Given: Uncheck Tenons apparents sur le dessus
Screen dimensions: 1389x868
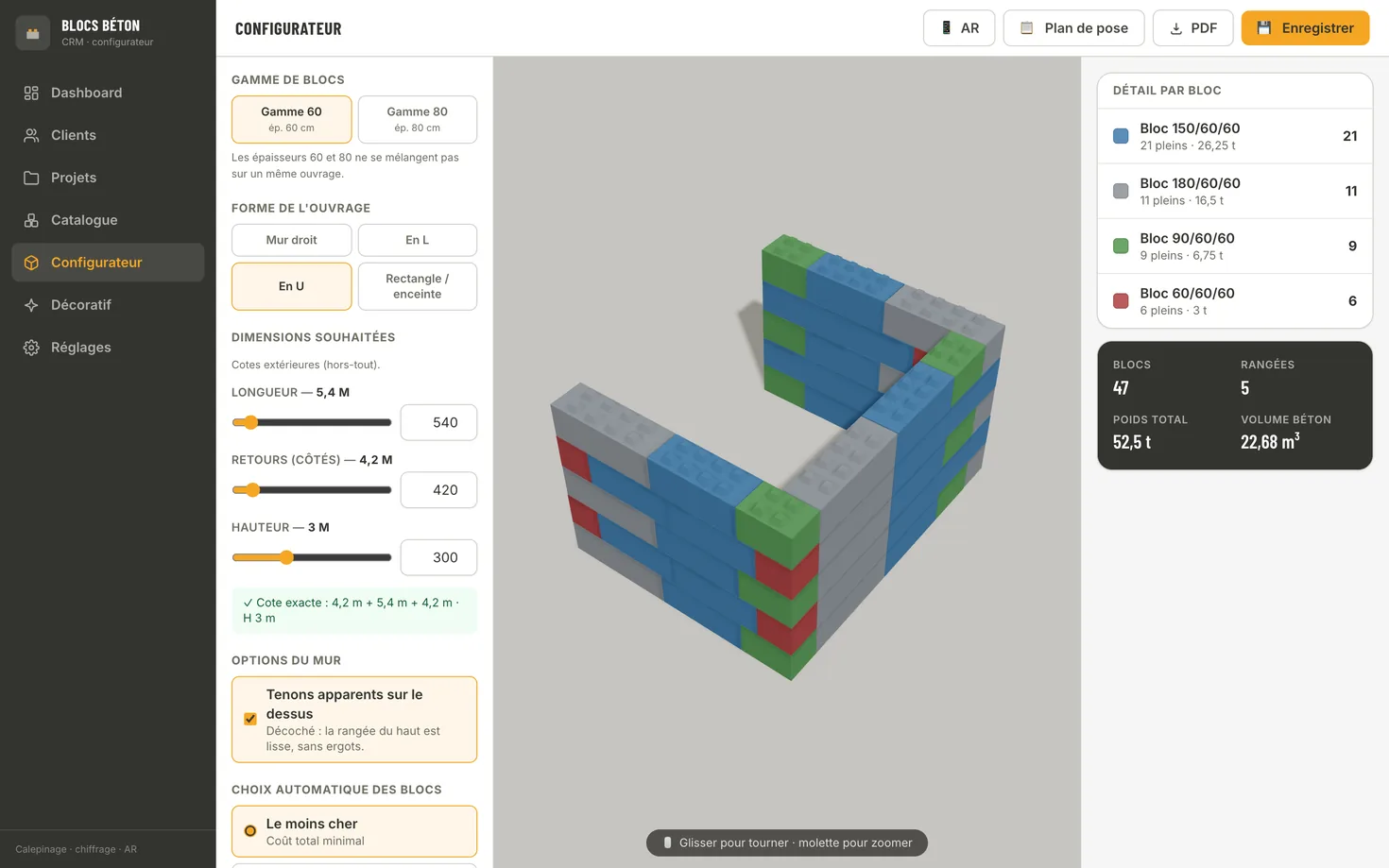Looking at the screenshot, I should click(250, 719).
